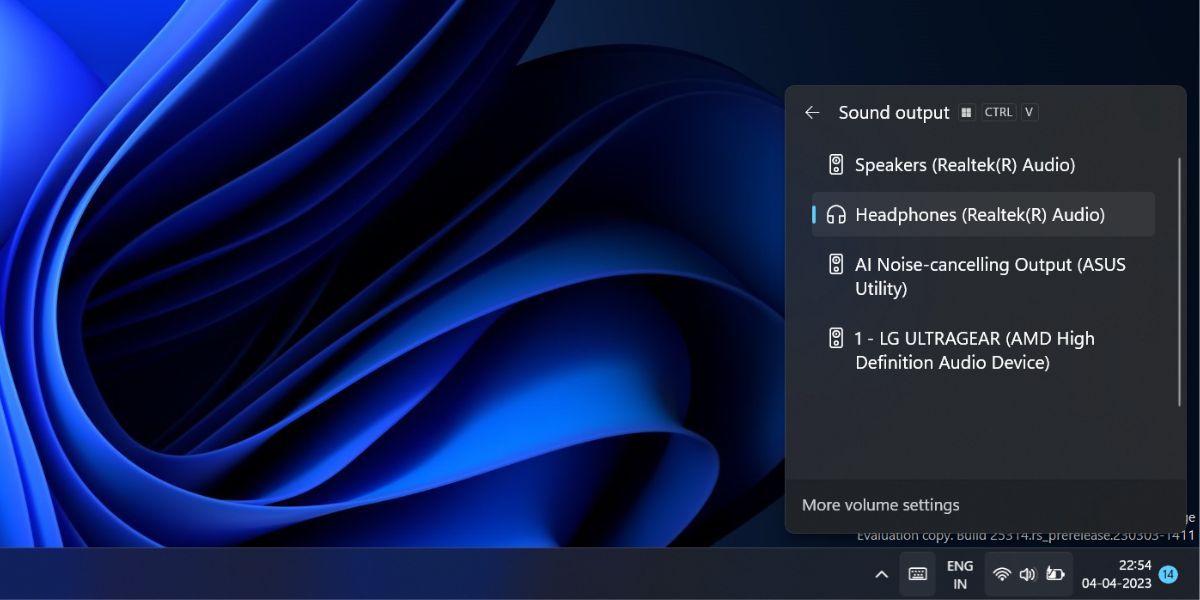Open the ENG IN language switcher
The width and height of the screenshot is (1200, 600).
tap(959, 574)
